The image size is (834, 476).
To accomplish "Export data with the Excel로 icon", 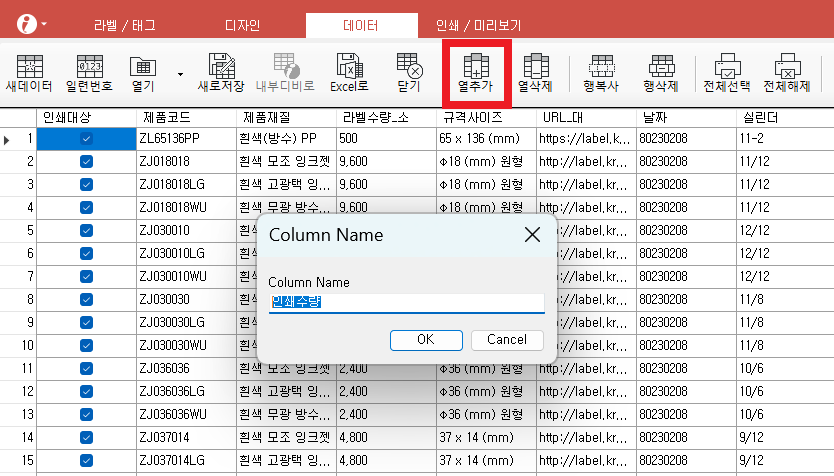I will tap(349, 72).
